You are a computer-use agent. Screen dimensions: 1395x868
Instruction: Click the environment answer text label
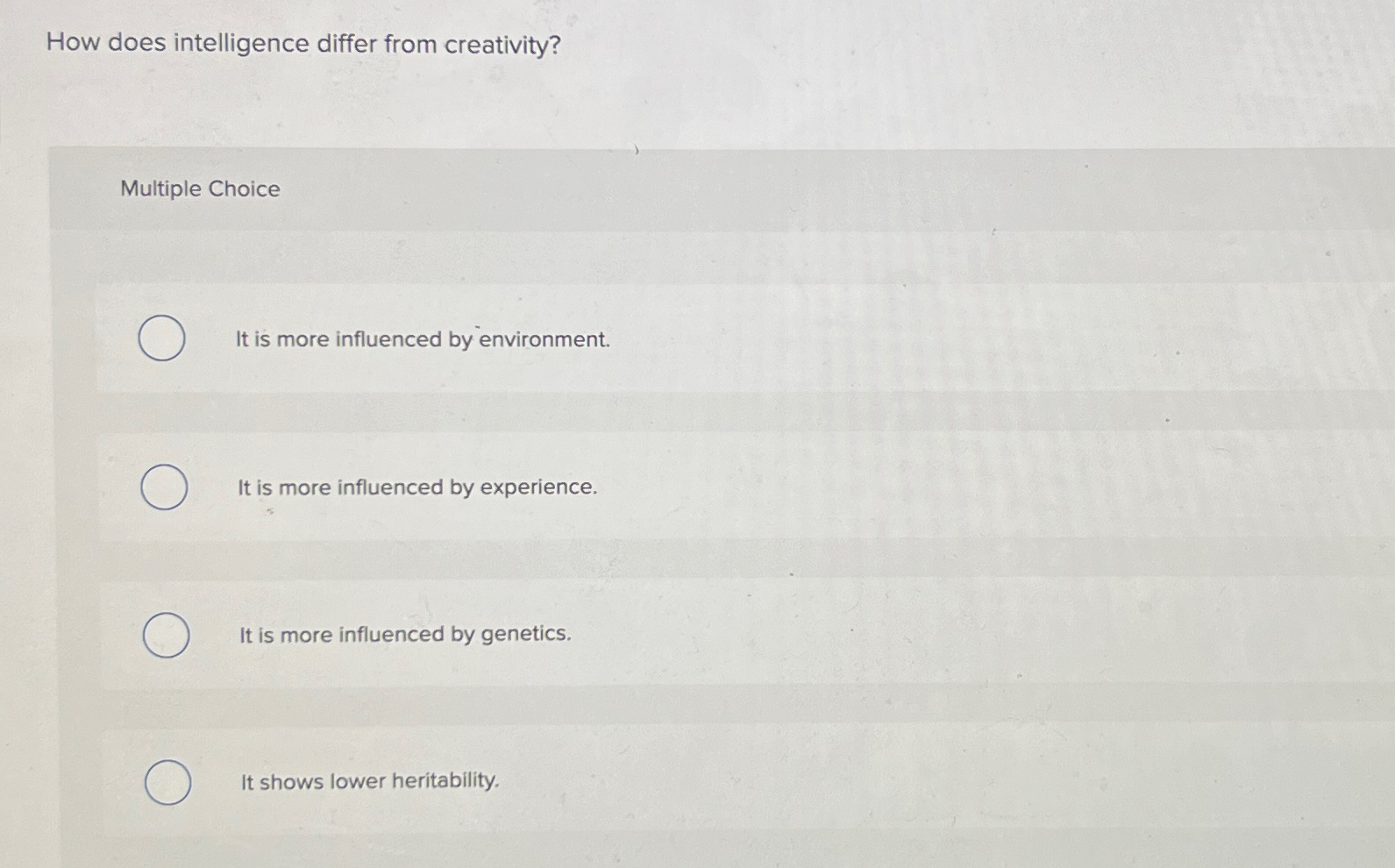(x=422, y=339)
